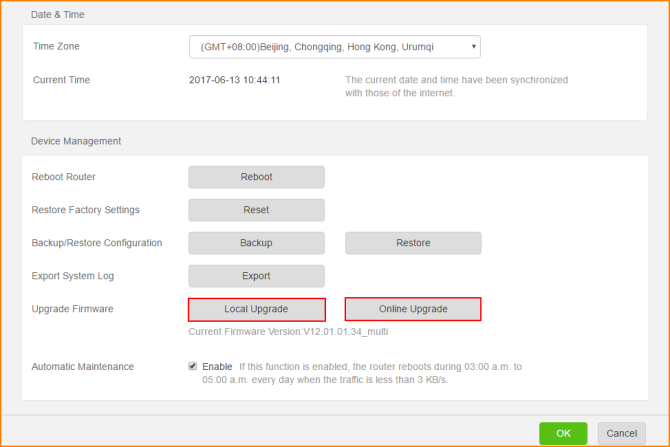Choose Online Upgrade for firmware
The height and width of the screenshot is (447, 670).
click(x=413, y=309)
